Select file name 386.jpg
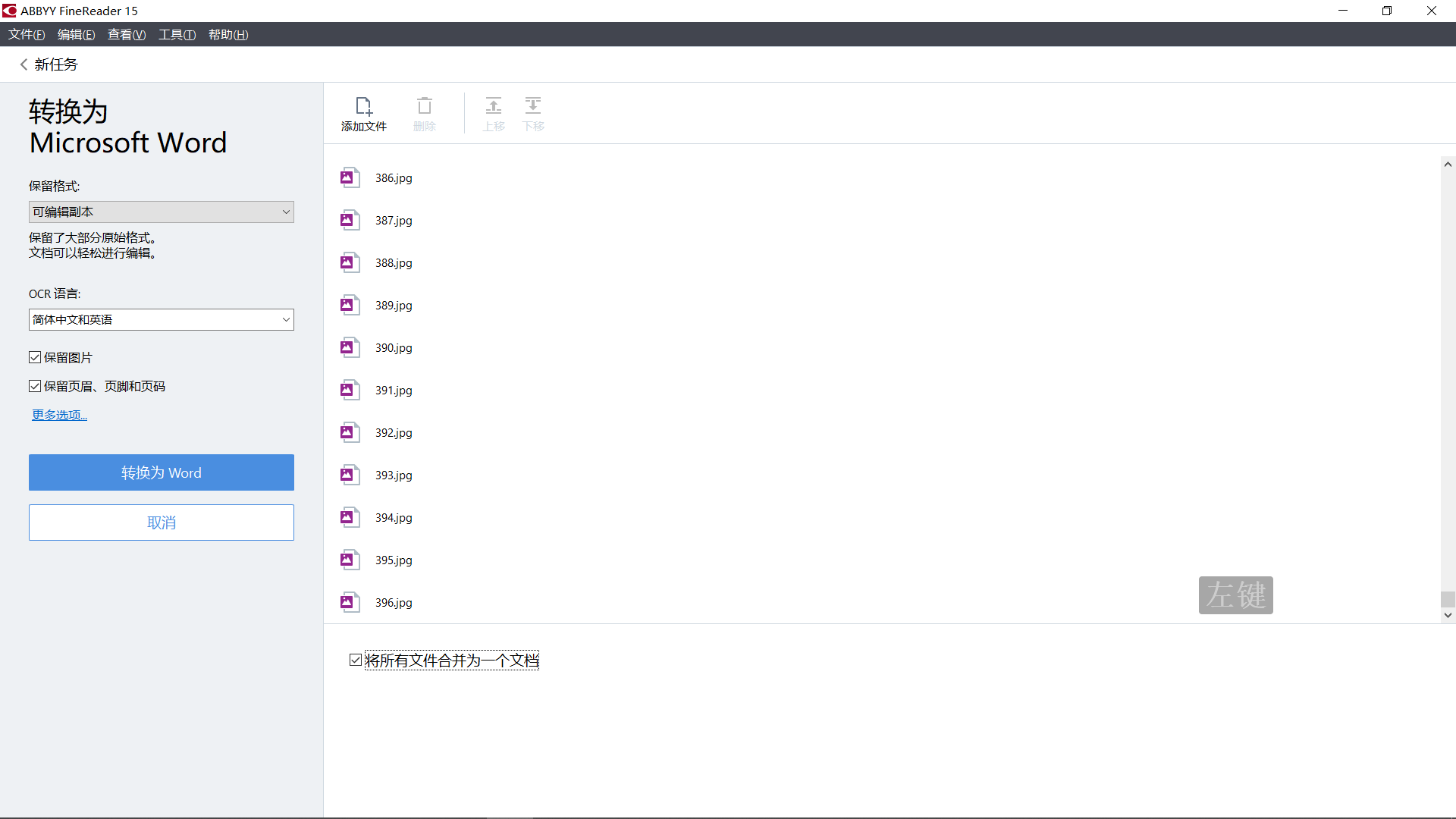This screenshot has width=1456, height=819. click(x=394, y=178)
